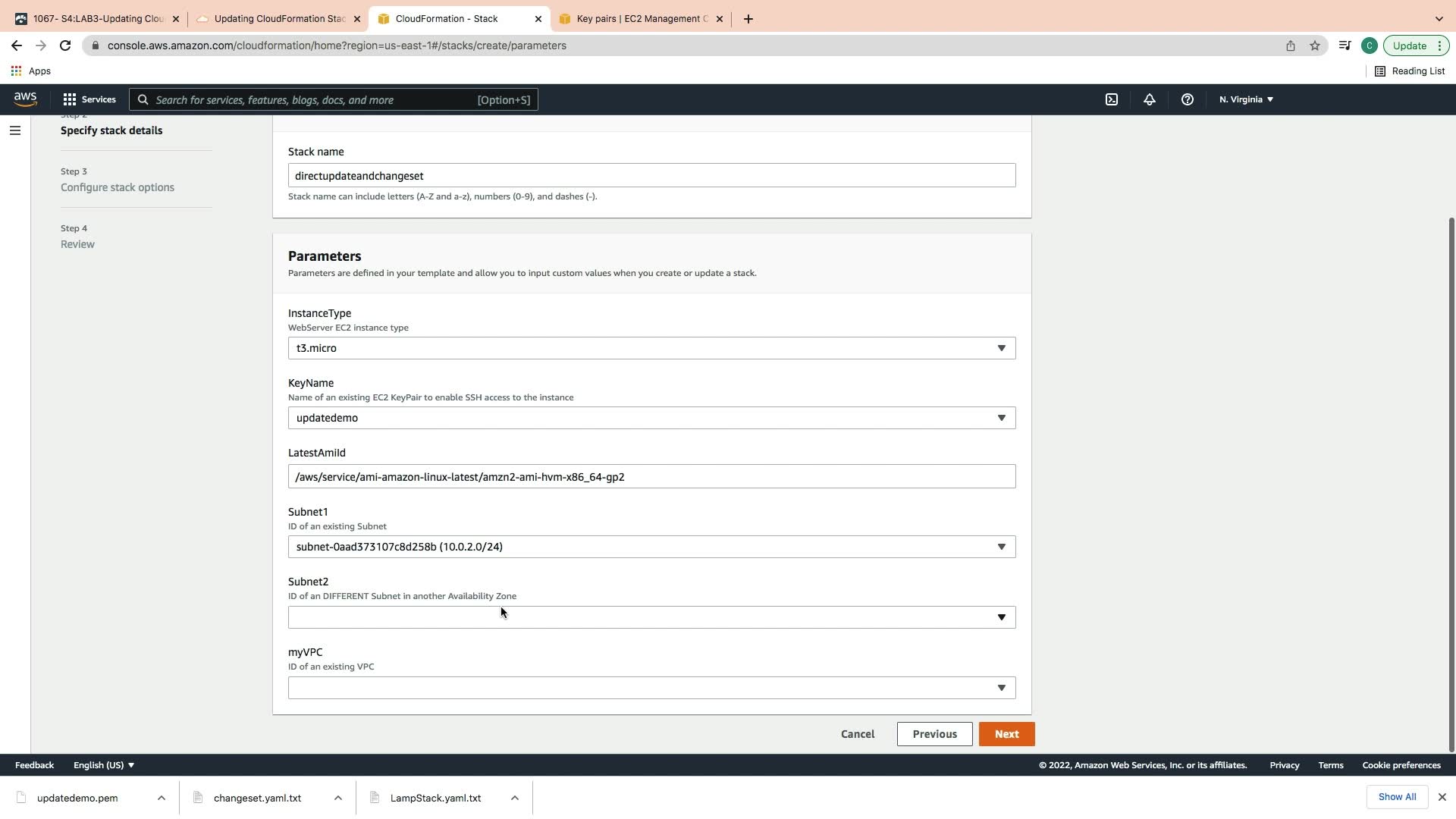
Task: Click the Previous button
Action: click(x=934, y=734)
